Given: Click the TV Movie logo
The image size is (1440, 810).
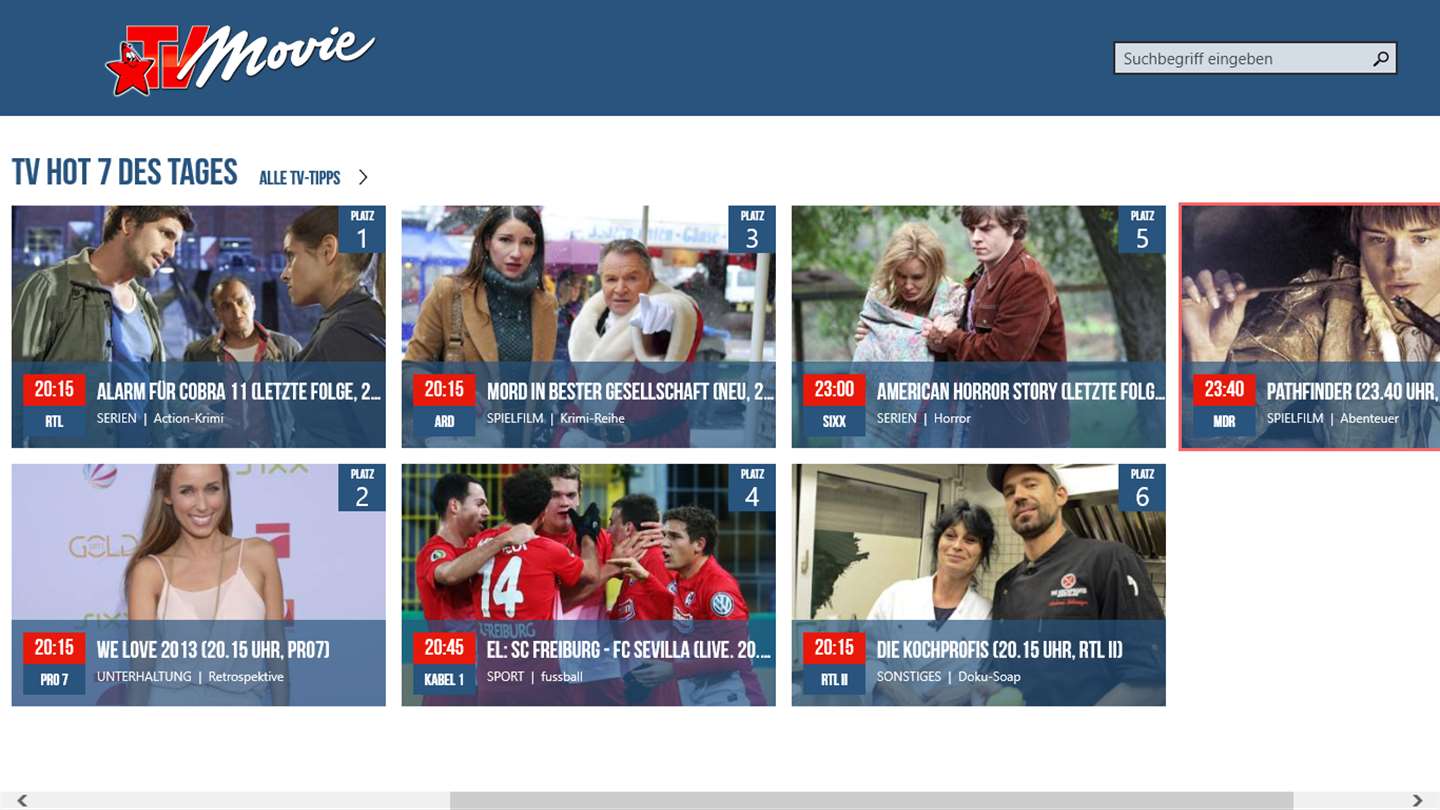Looking at the screenshot, I should pos(240,59).
